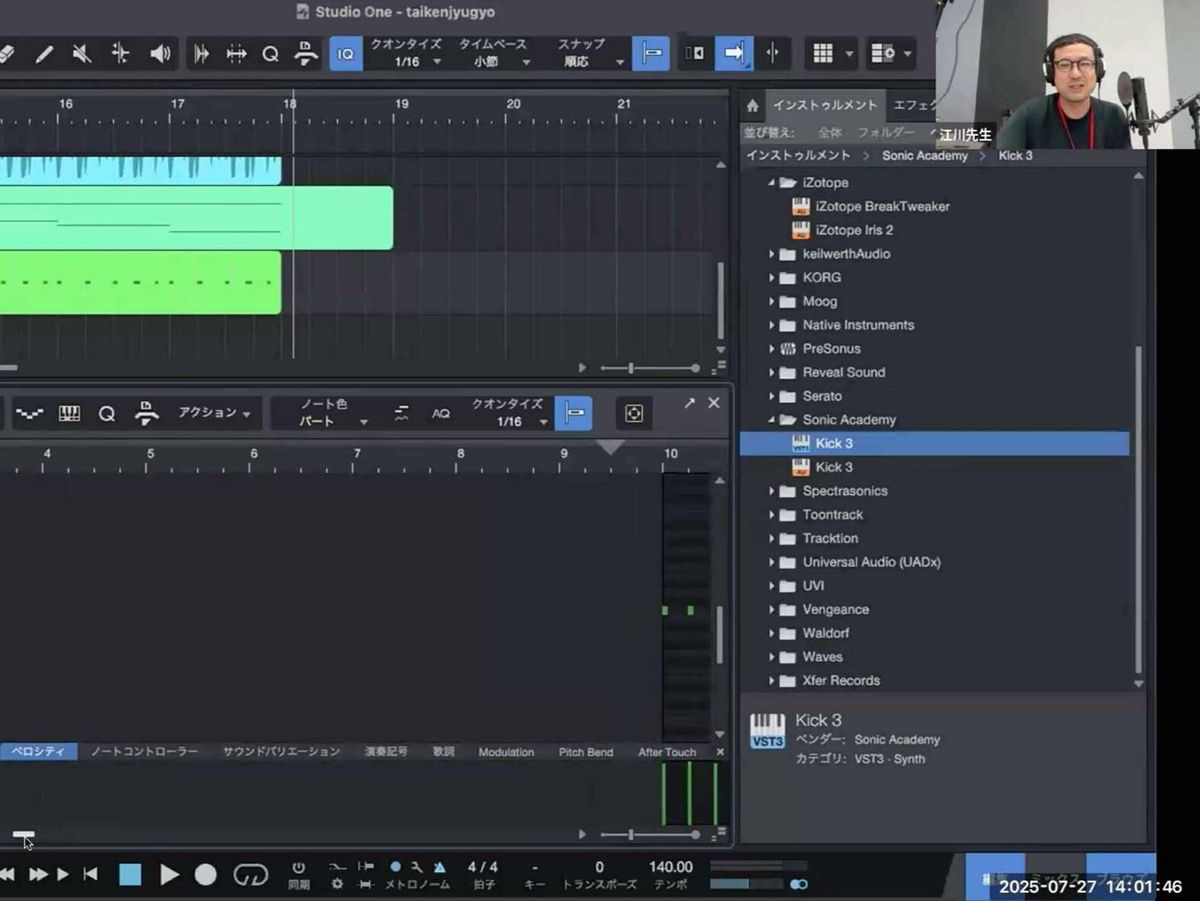The image size is (1200, 901).
Task: Select the Mute tool in toolbar
Action: point(82,54)
